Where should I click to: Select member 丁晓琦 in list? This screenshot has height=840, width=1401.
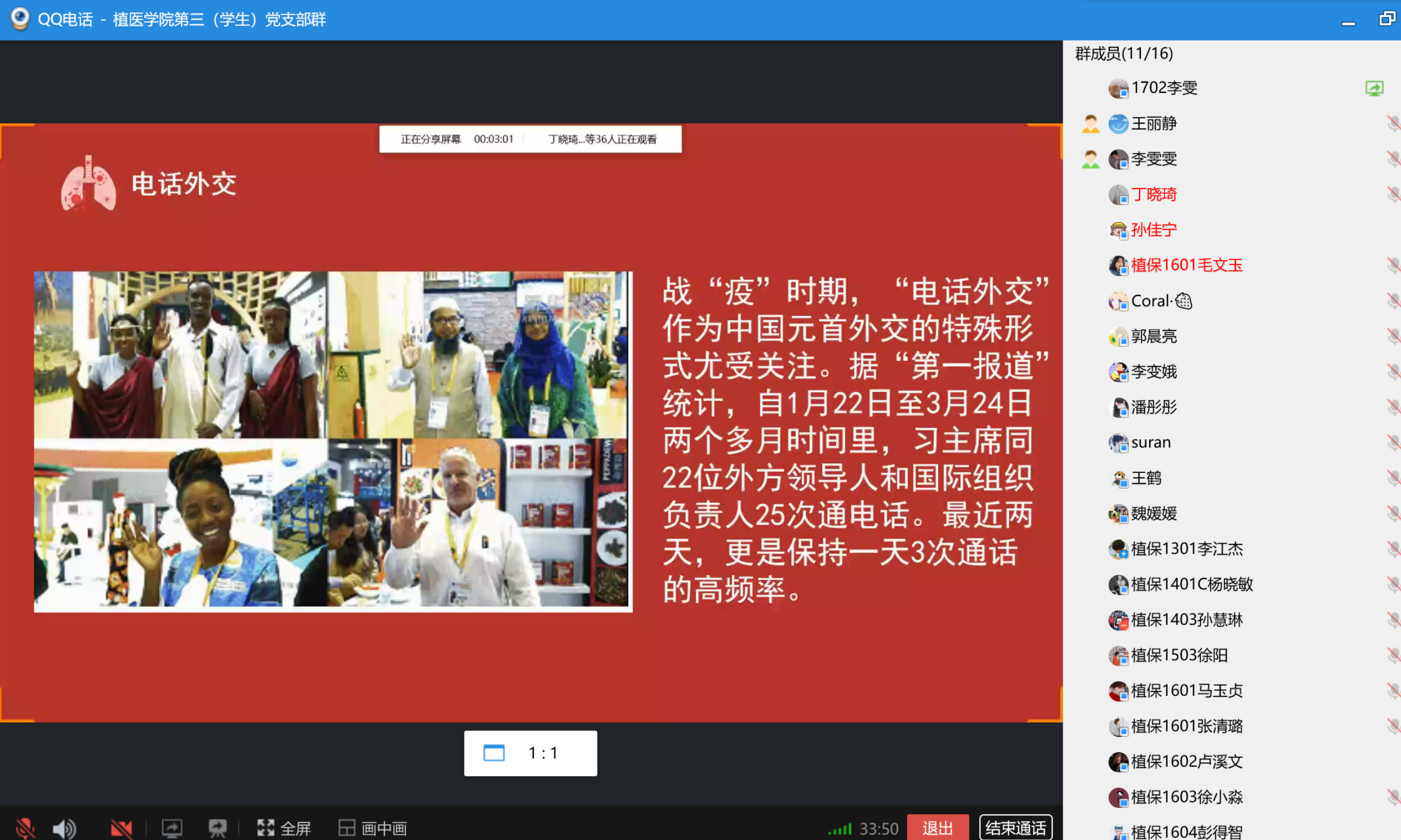click(x=1153, y=194)
